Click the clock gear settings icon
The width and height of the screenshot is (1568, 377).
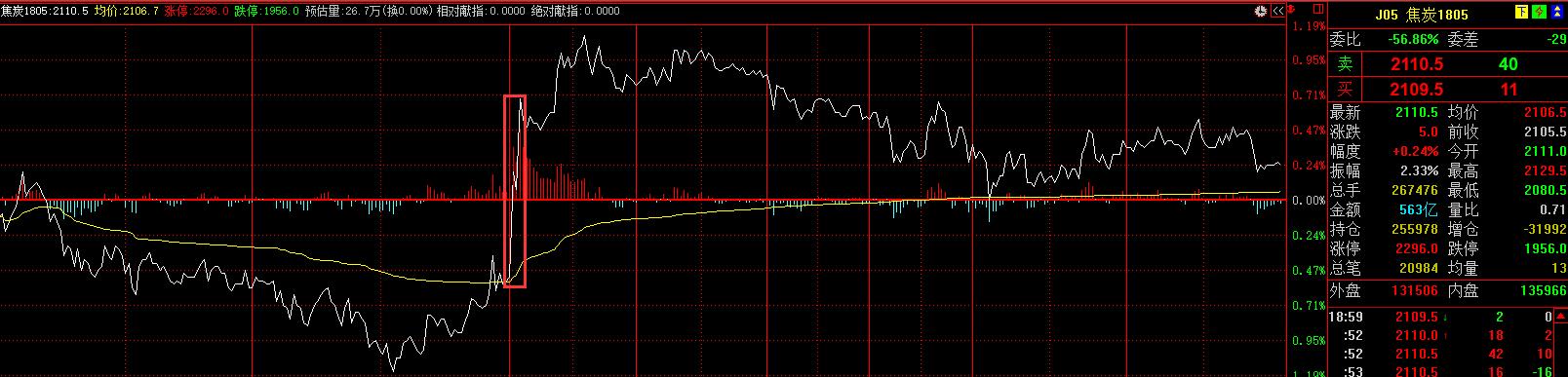click(x=1261, y=11)
